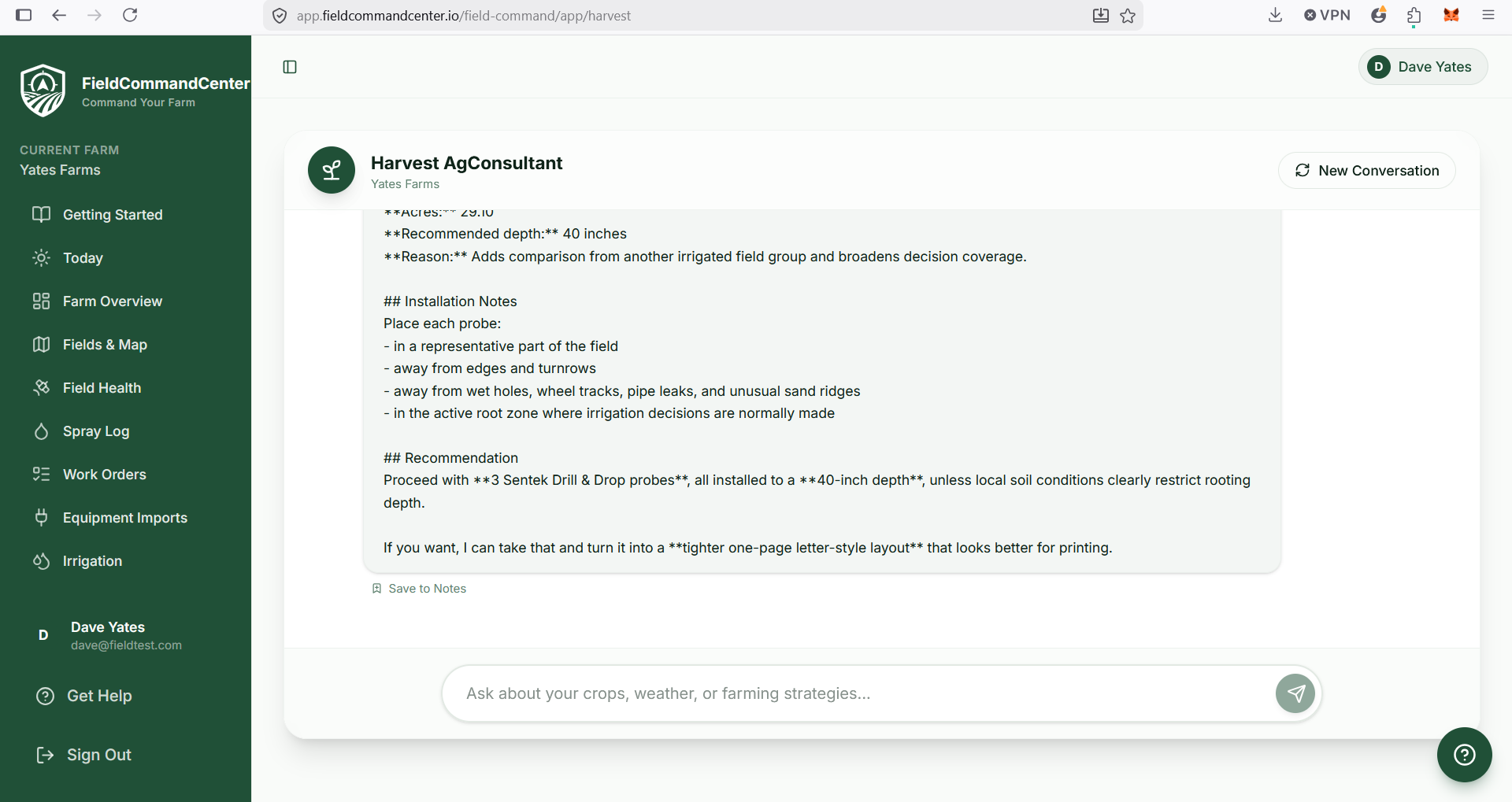The width and height of the screenshot is (1512, 802).
Task: Click the Fields & Map map icon
Action: tap(42, 345)
